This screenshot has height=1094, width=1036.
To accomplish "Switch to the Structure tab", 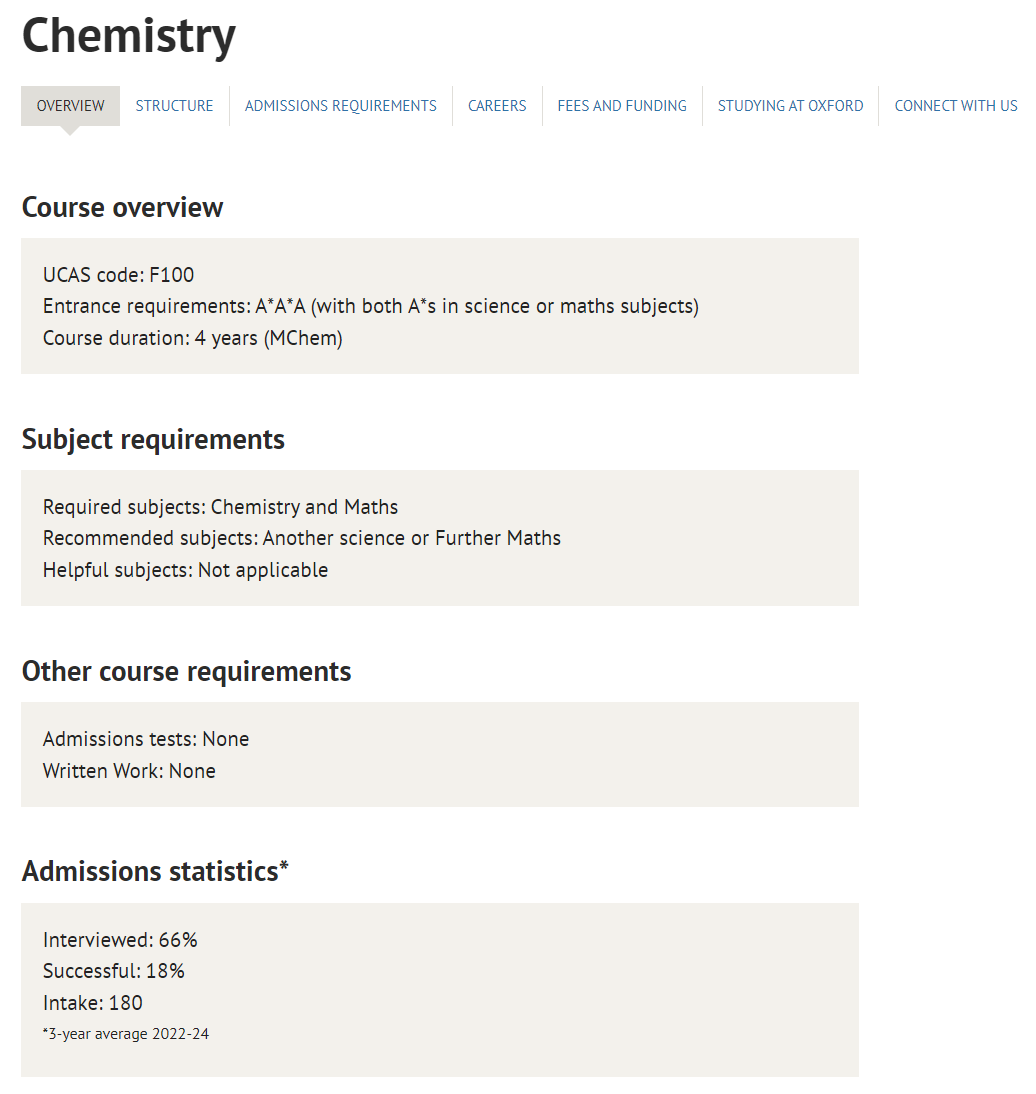I will click(174, 106).
